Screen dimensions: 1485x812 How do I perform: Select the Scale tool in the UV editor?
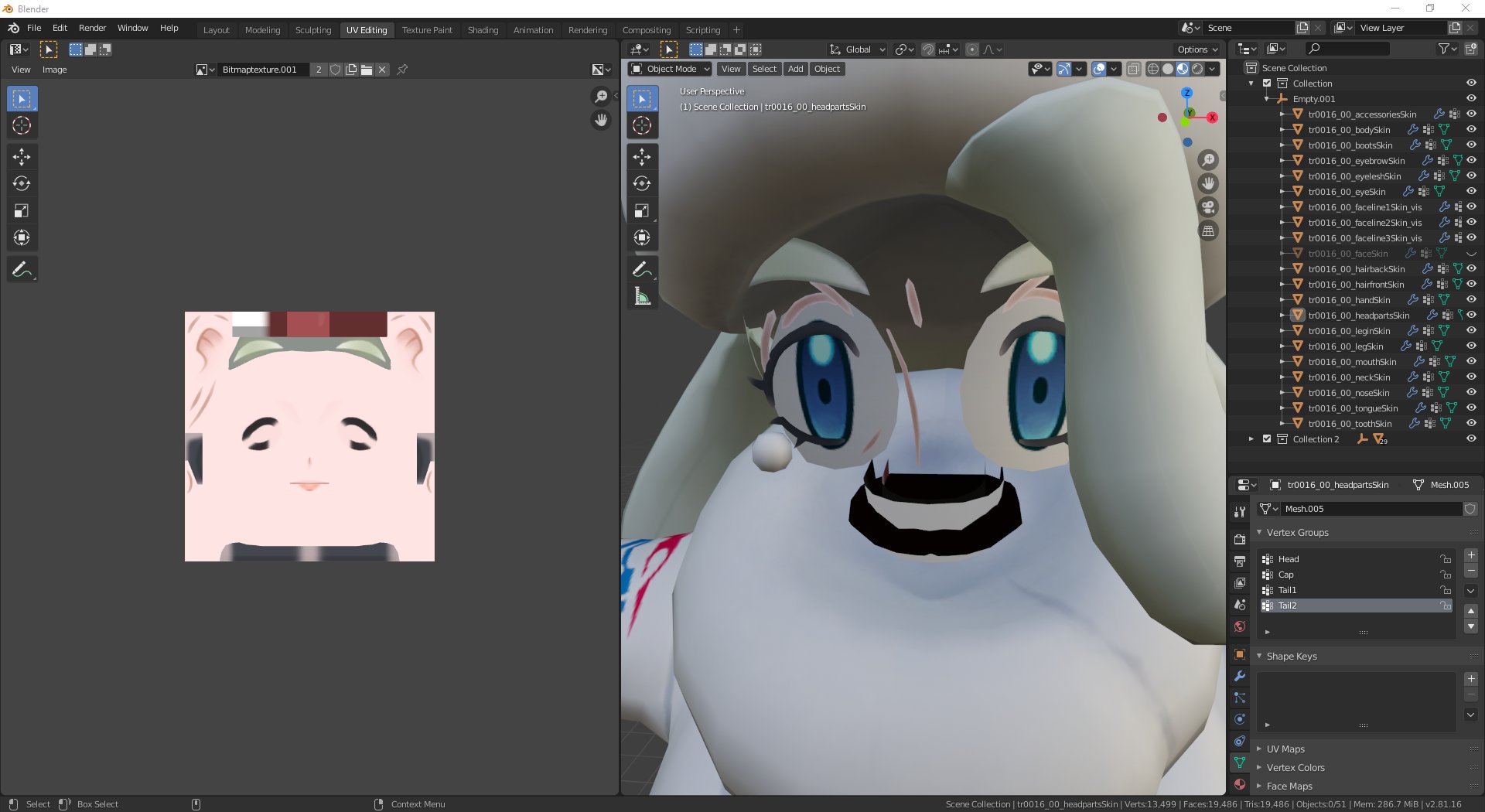[x=22, y=210]
